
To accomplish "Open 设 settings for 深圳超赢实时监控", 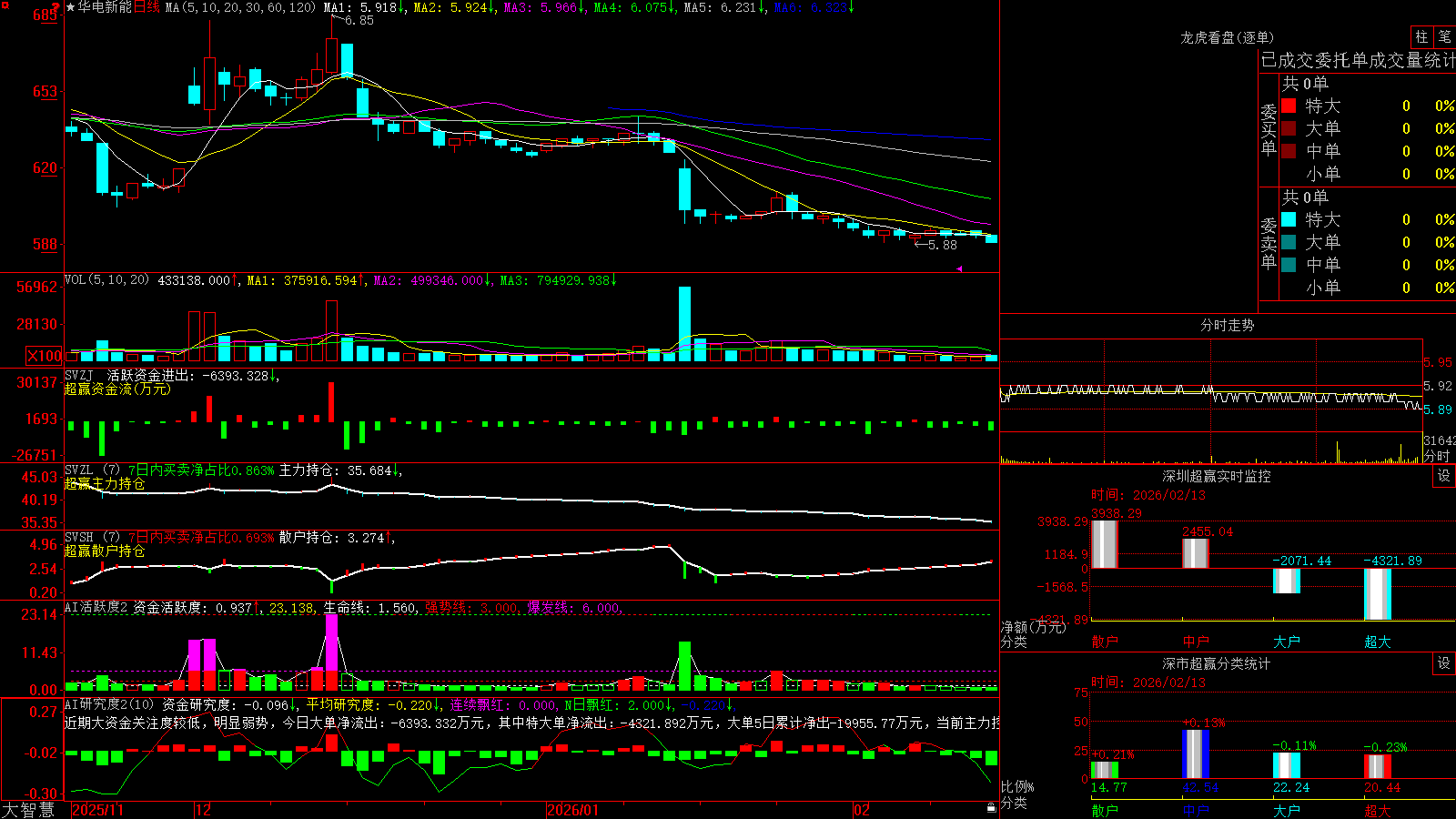I will 1443,476.
